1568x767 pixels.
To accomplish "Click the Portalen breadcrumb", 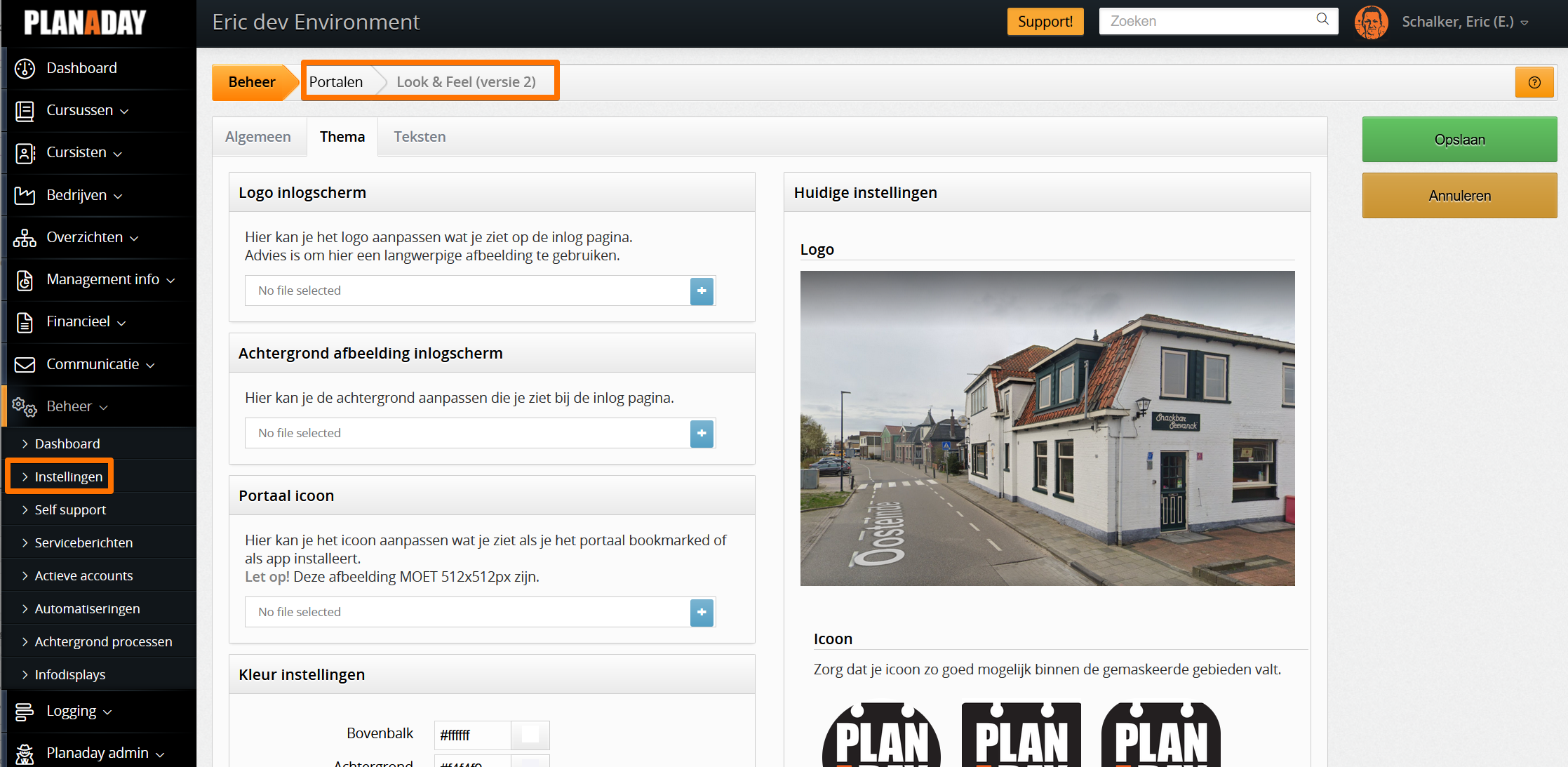I will click(x=336, y=82).
